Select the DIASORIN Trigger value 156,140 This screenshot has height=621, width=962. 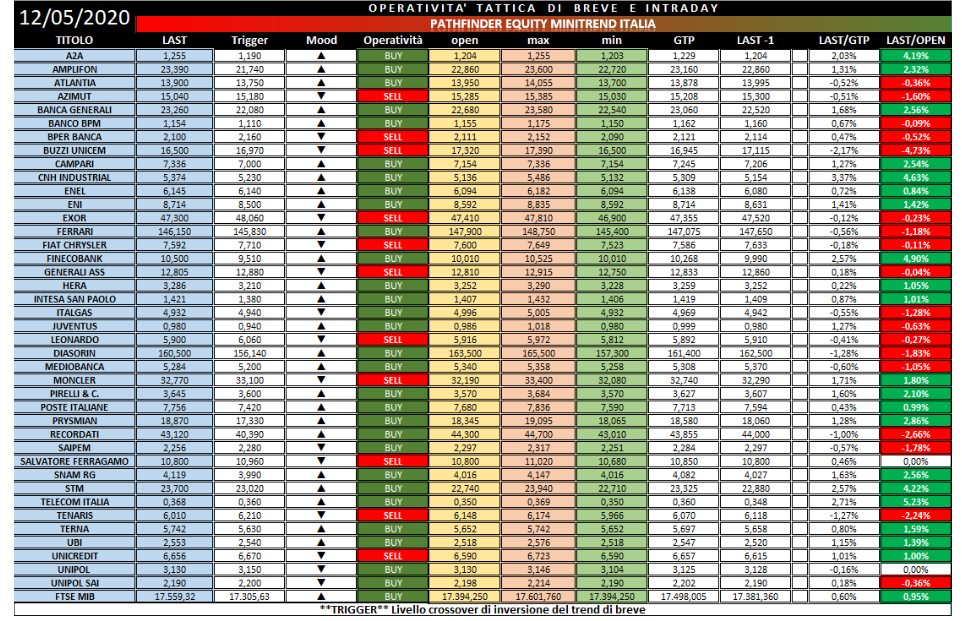point(249,353)
